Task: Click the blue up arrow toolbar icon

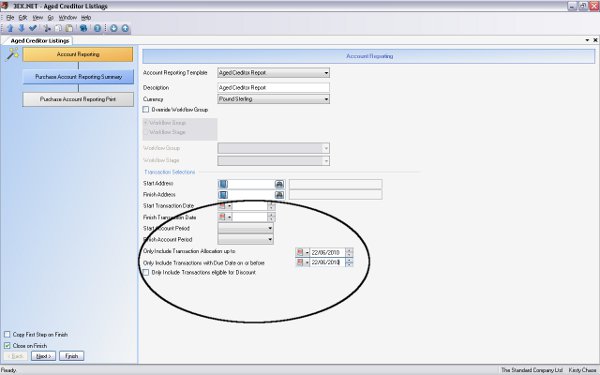Action: point(10,28)
